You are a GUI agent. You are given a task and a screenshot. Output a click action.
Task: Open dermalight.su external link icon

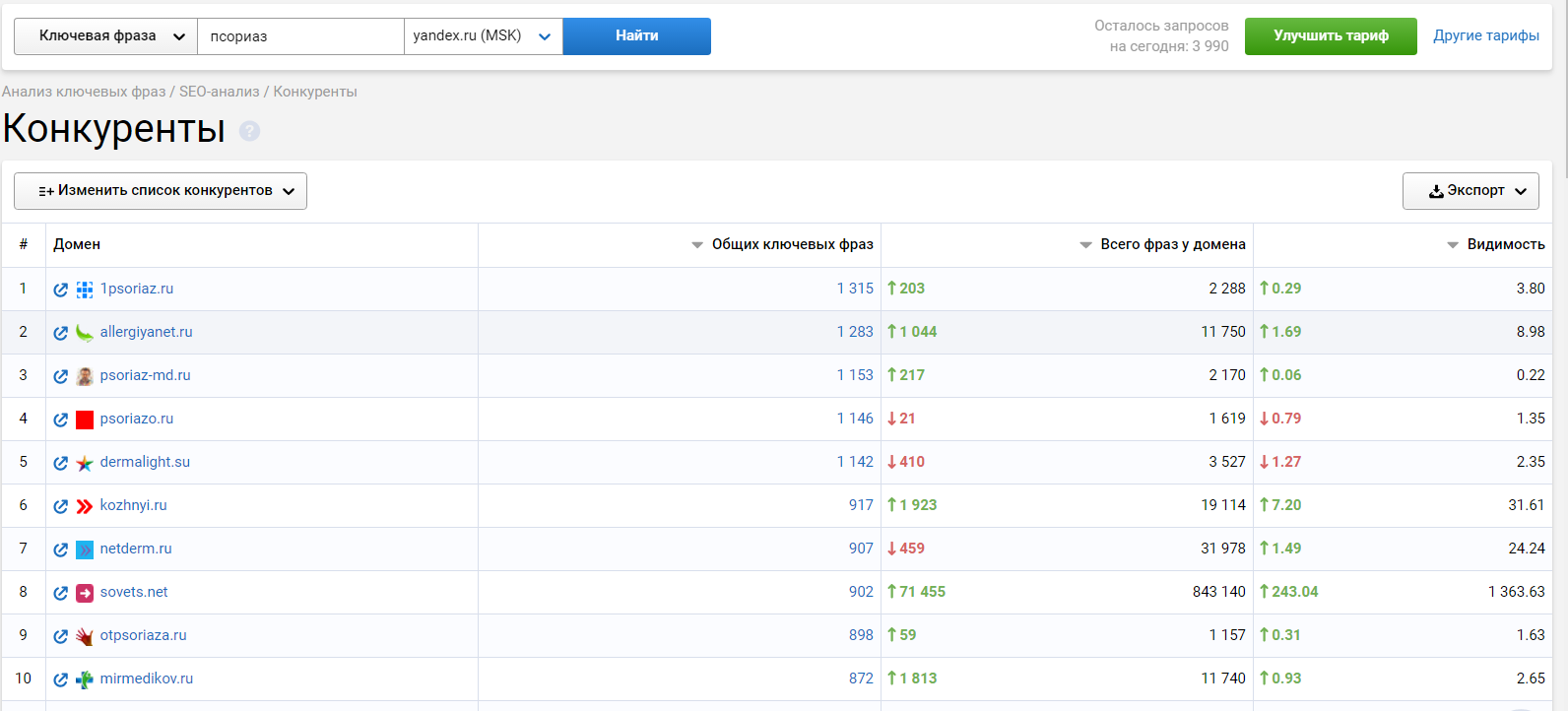click(60, 463)
